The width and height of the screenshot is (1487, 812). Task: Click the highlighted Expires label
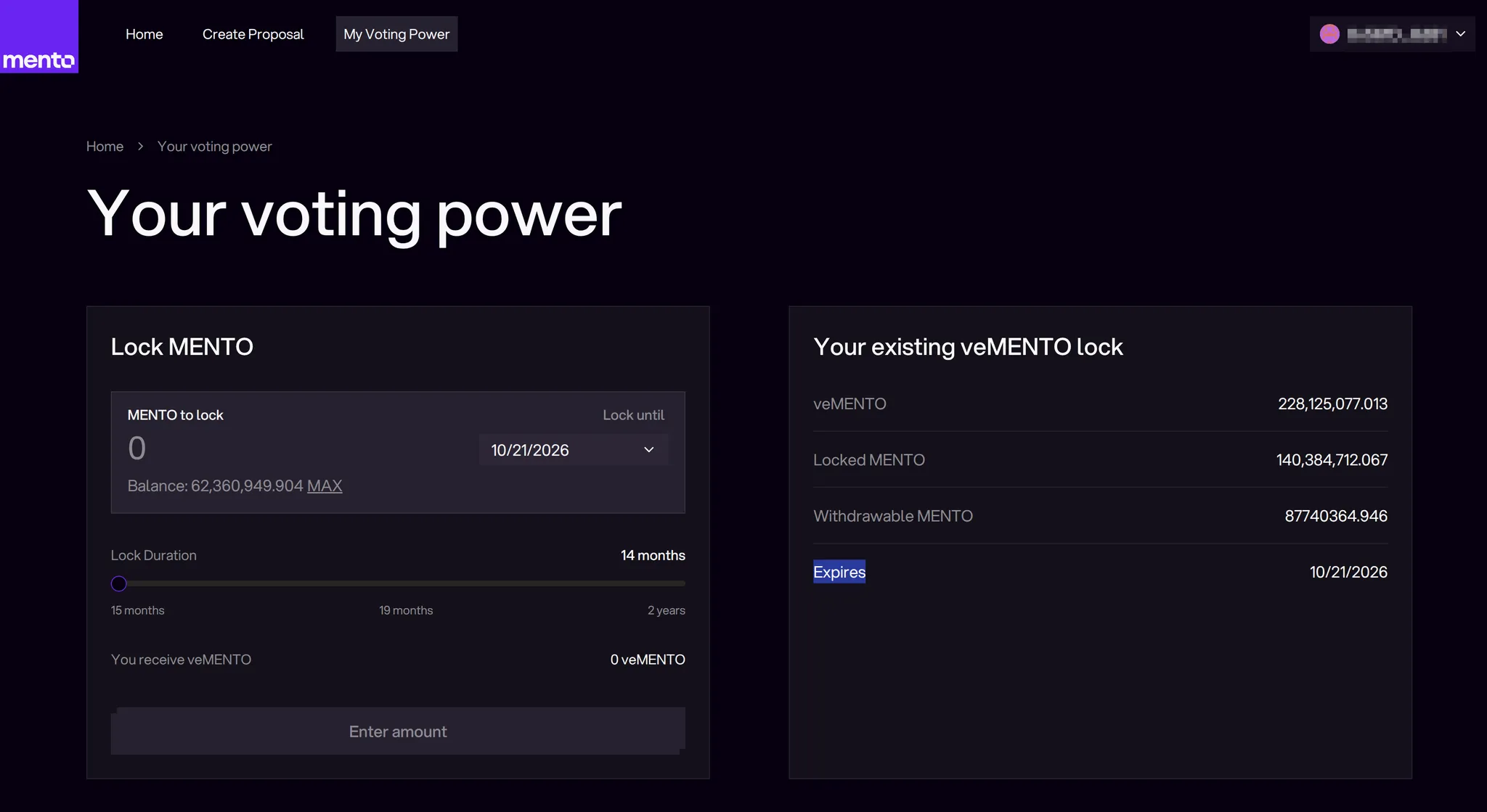(839, 572)
